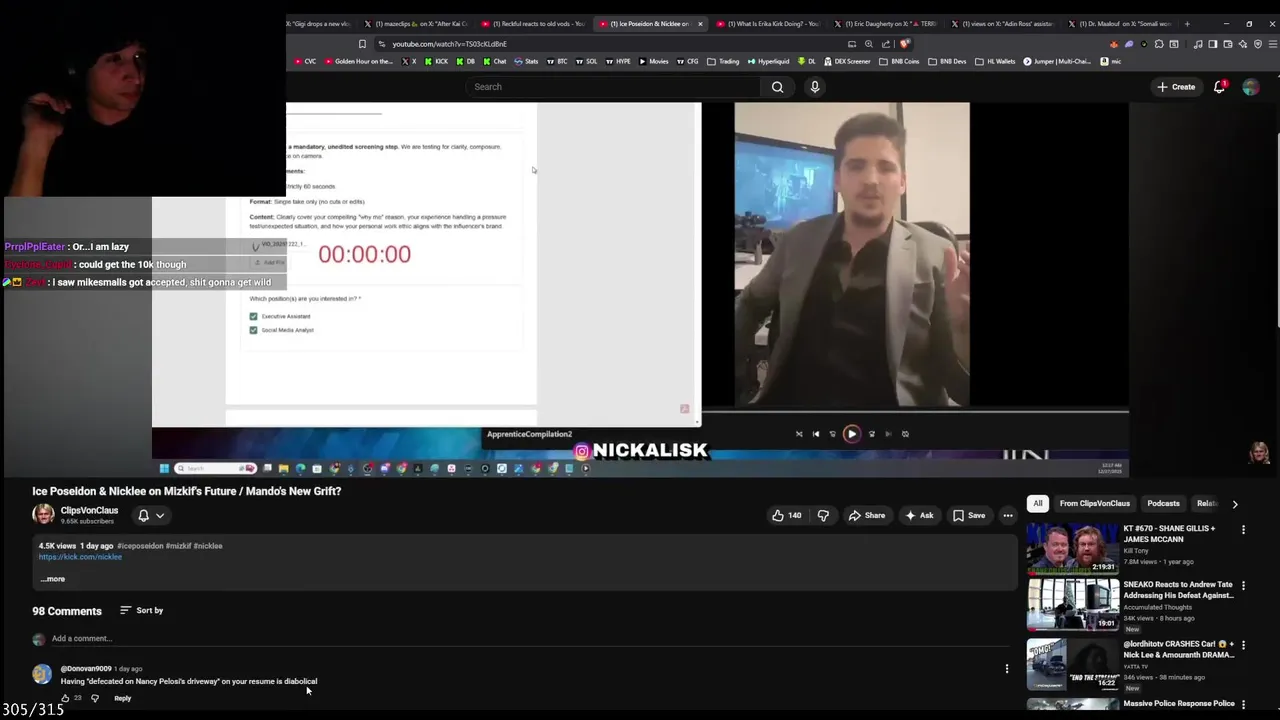Screen dimensions: 1280x720
Task: Start voice search with microphone icon
Action: pyautogui.click(x=815, y=87)
